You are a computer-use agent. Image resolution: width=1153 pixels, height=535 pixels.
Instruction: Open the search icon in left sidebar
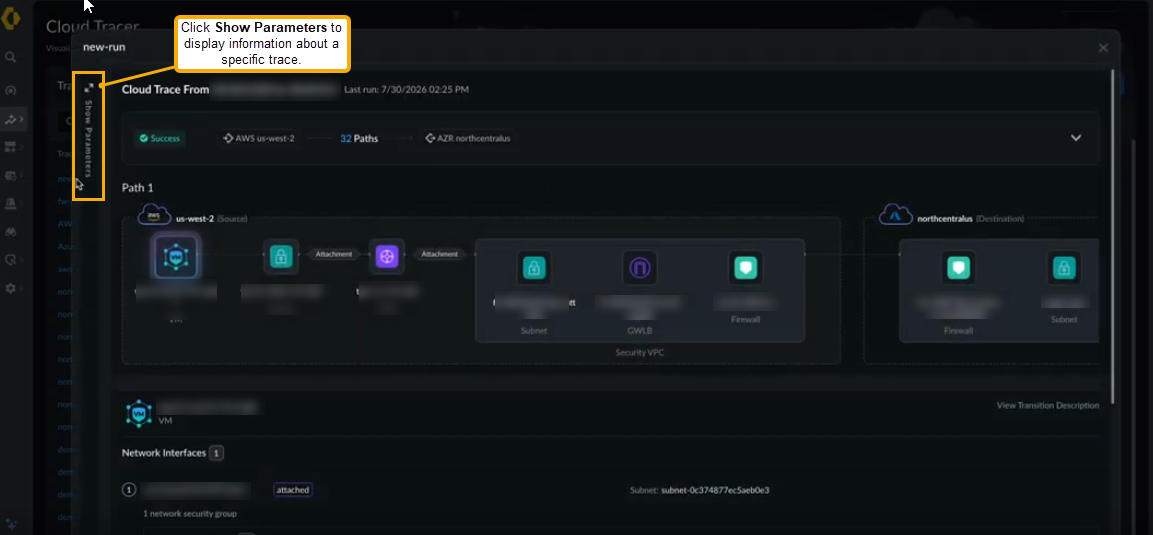point(10,57)
